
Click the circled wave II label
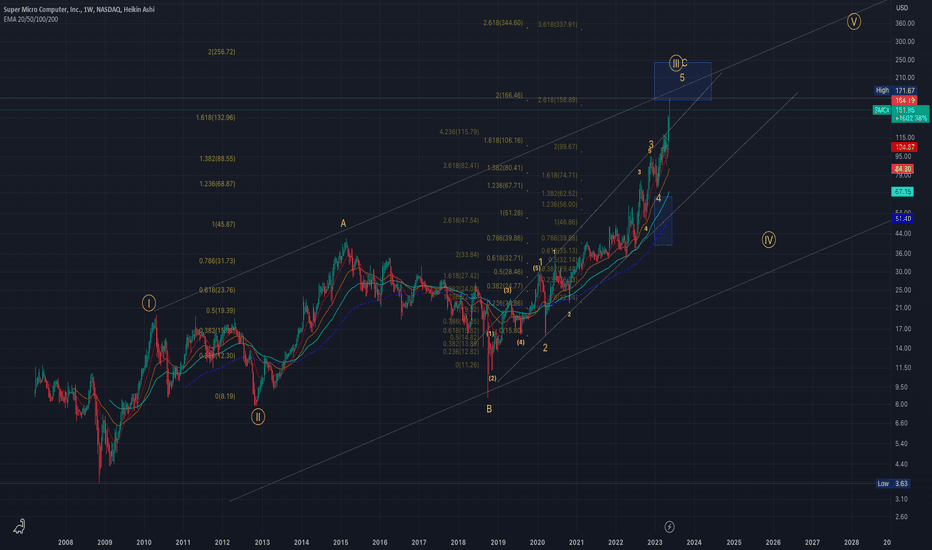tap(258, 417)
